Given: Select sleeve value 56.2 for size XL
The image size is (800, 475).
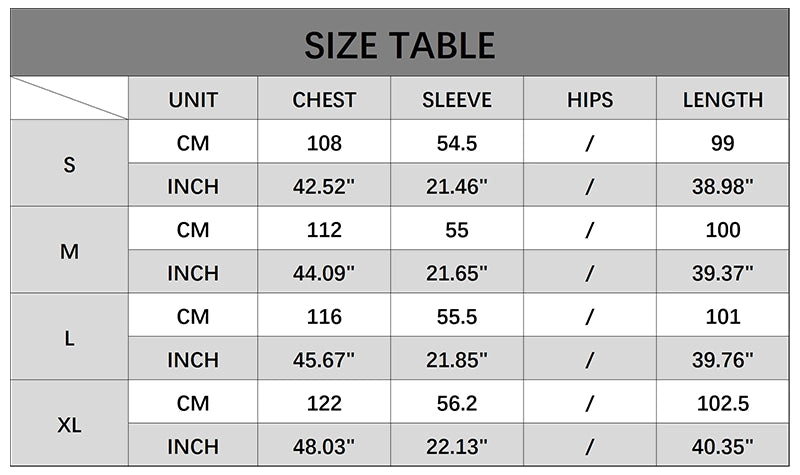Looking at the screenshot, I should point(457,403).
